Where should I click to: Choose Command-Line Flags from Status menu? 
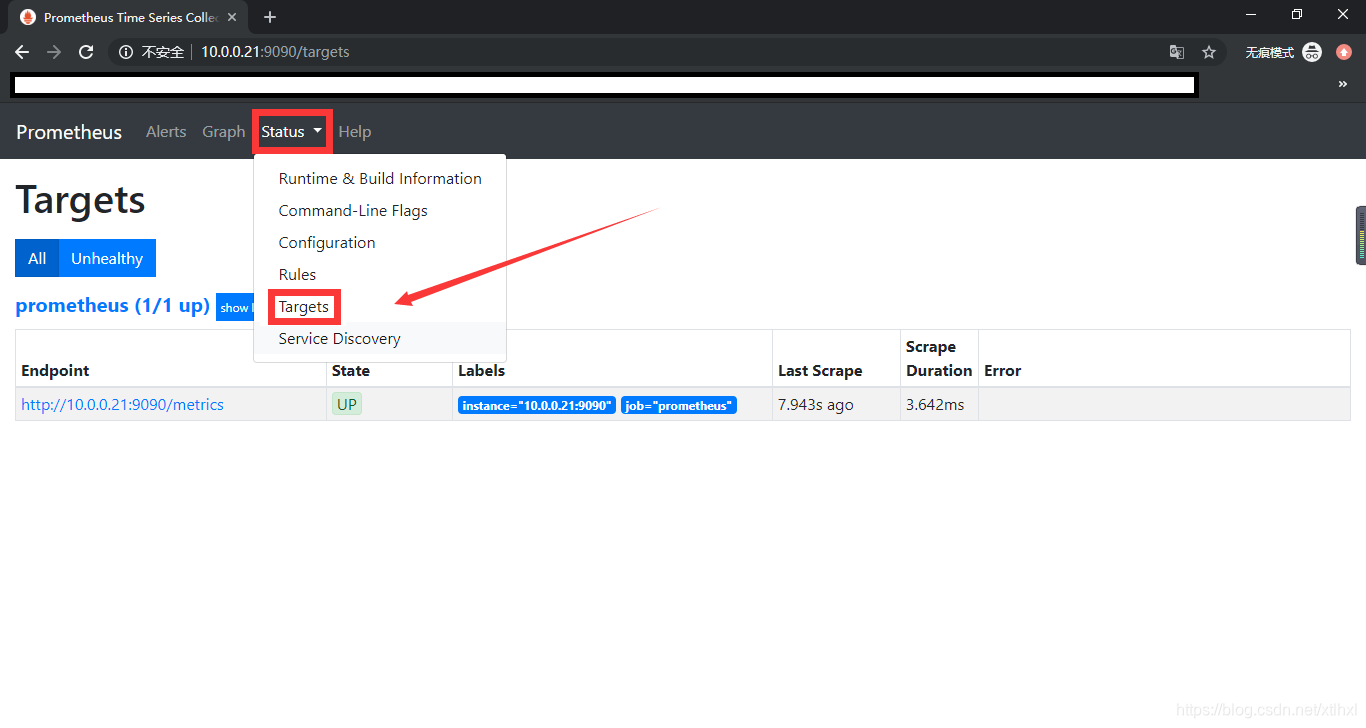point(380,211)
